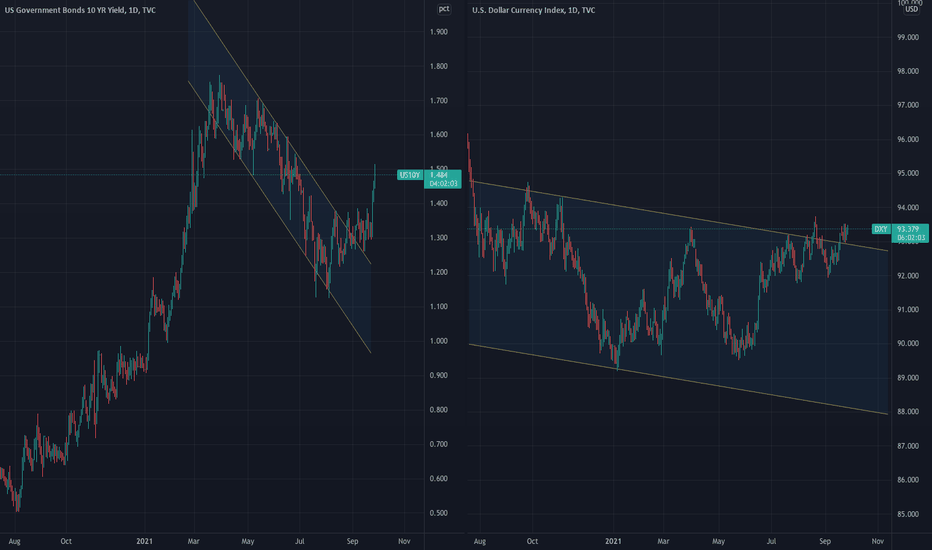The height and width of the screenshot is (550, 932).
Task: Click 95.000 on the DXY price axis
Action: [908, 174]
